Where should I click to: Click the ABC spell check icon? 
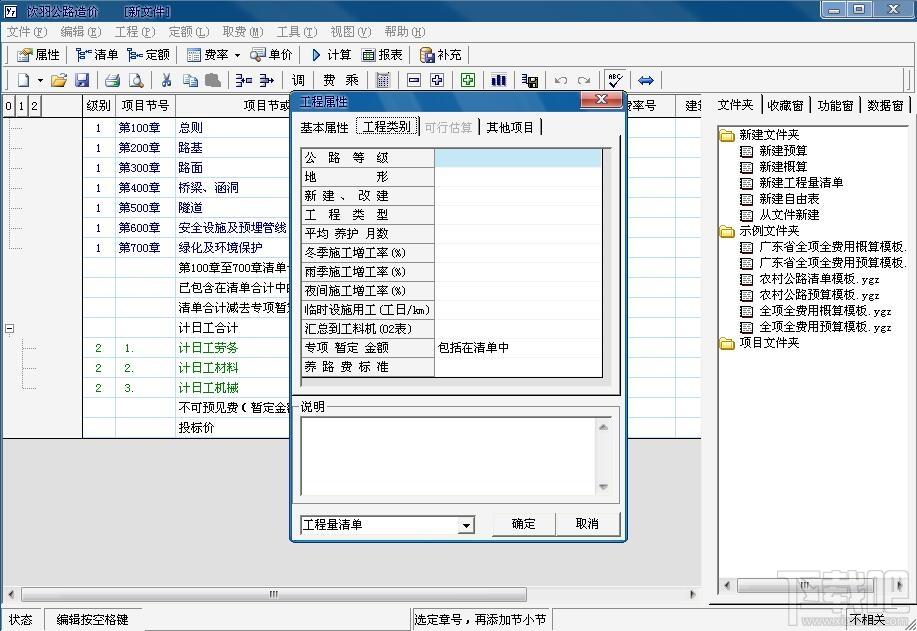[615, 80]
